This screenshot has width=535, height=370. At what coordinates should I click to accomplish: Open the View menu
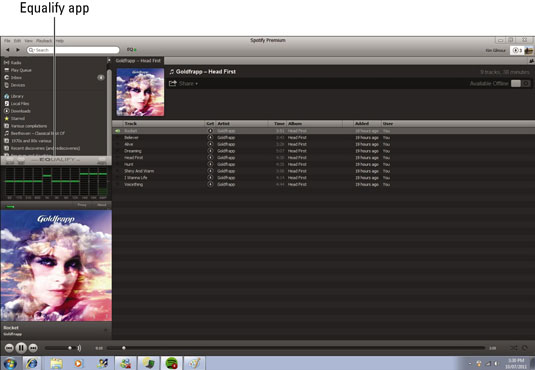click(29, 41)
